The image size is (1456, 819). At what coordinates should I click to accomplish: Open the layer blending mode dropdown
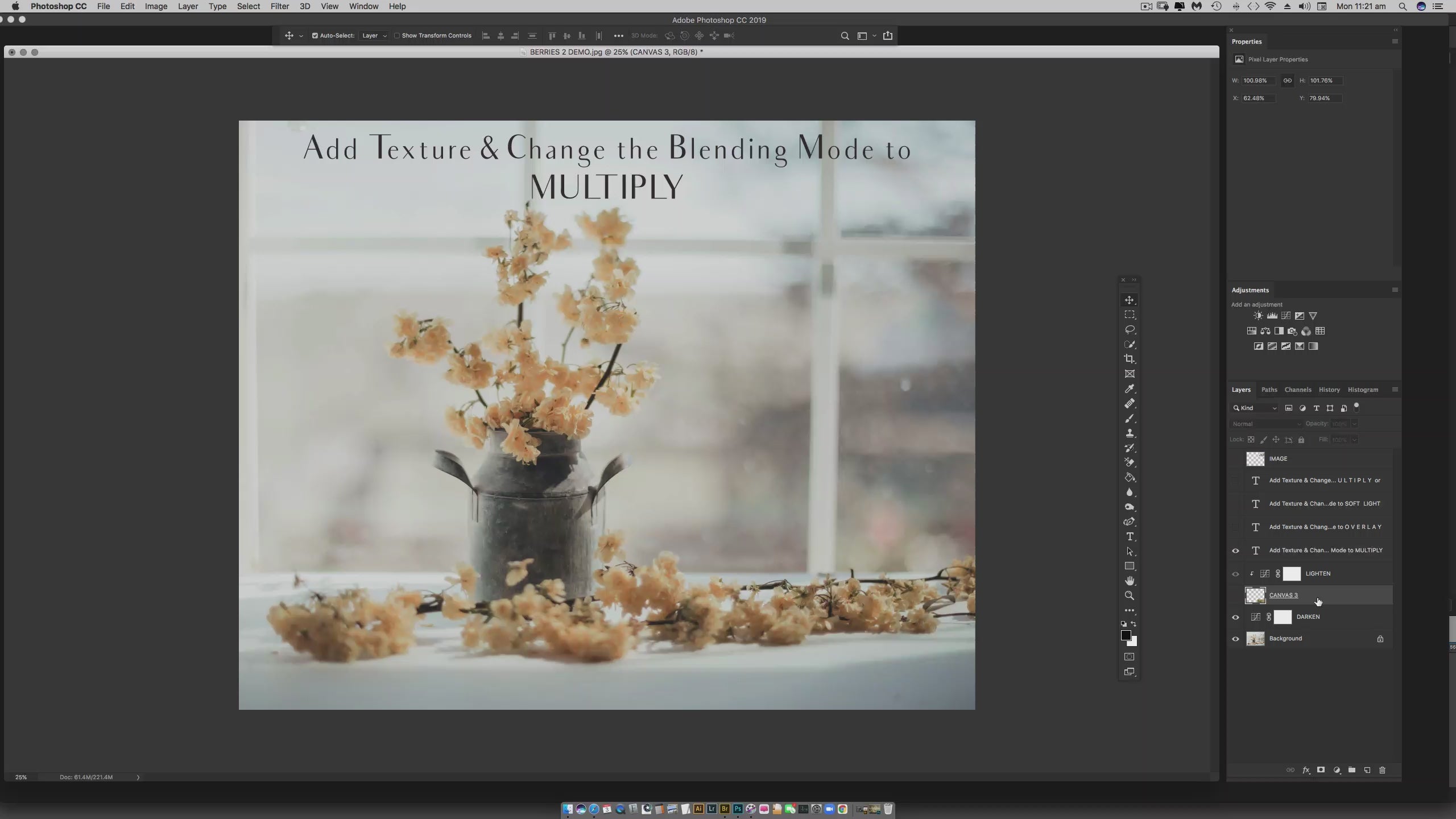tap(1266, 424)
